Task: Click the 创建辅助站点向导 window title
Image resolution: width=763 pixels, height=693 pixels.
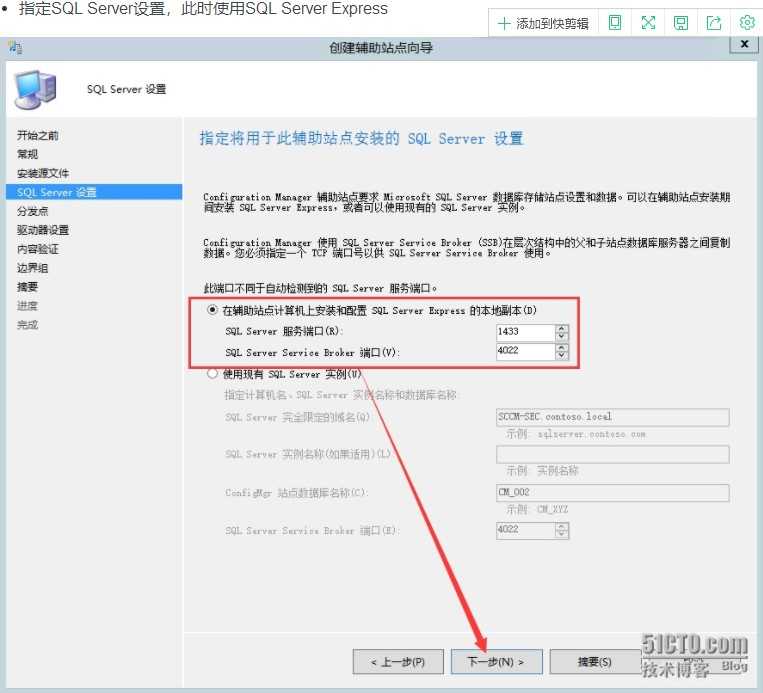Action: click(x=381, y=48)
